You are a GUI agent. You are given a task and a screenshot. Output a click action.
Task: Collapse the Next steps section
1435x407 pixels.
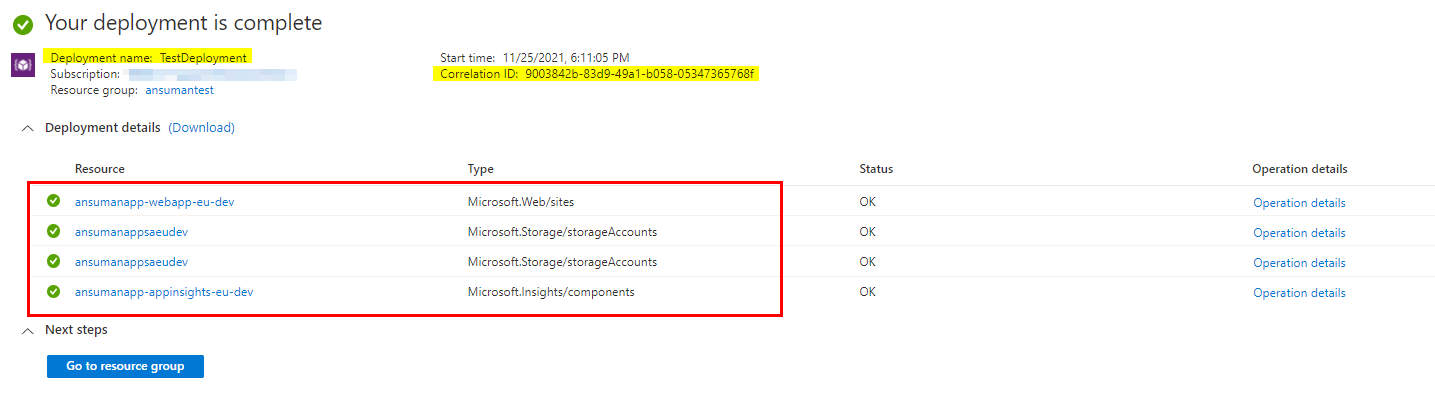[x=27, y=330]
